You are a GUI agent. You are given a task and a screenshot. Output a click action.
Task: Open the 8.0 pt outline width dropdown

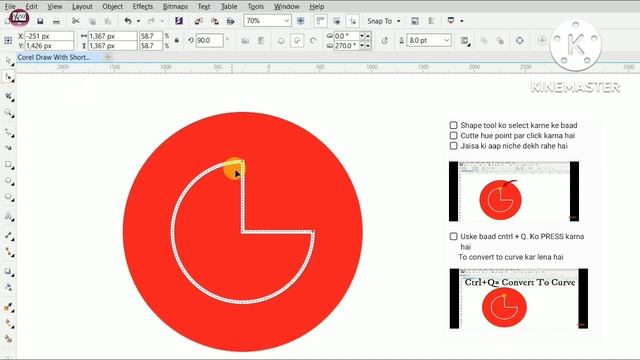coord(447,40)
